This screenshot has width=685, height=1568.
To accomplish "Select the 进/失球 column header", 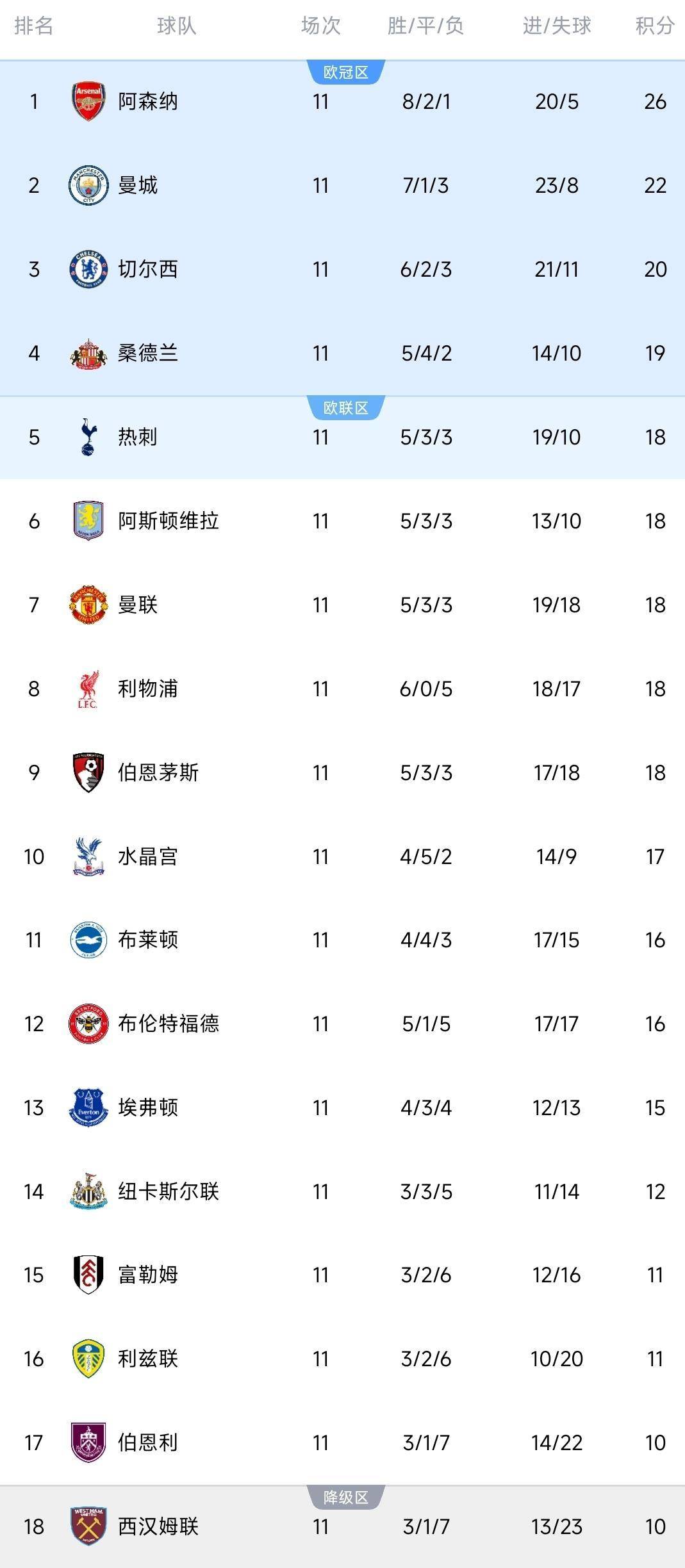I will pyautogui.click(x=556, y=26).
